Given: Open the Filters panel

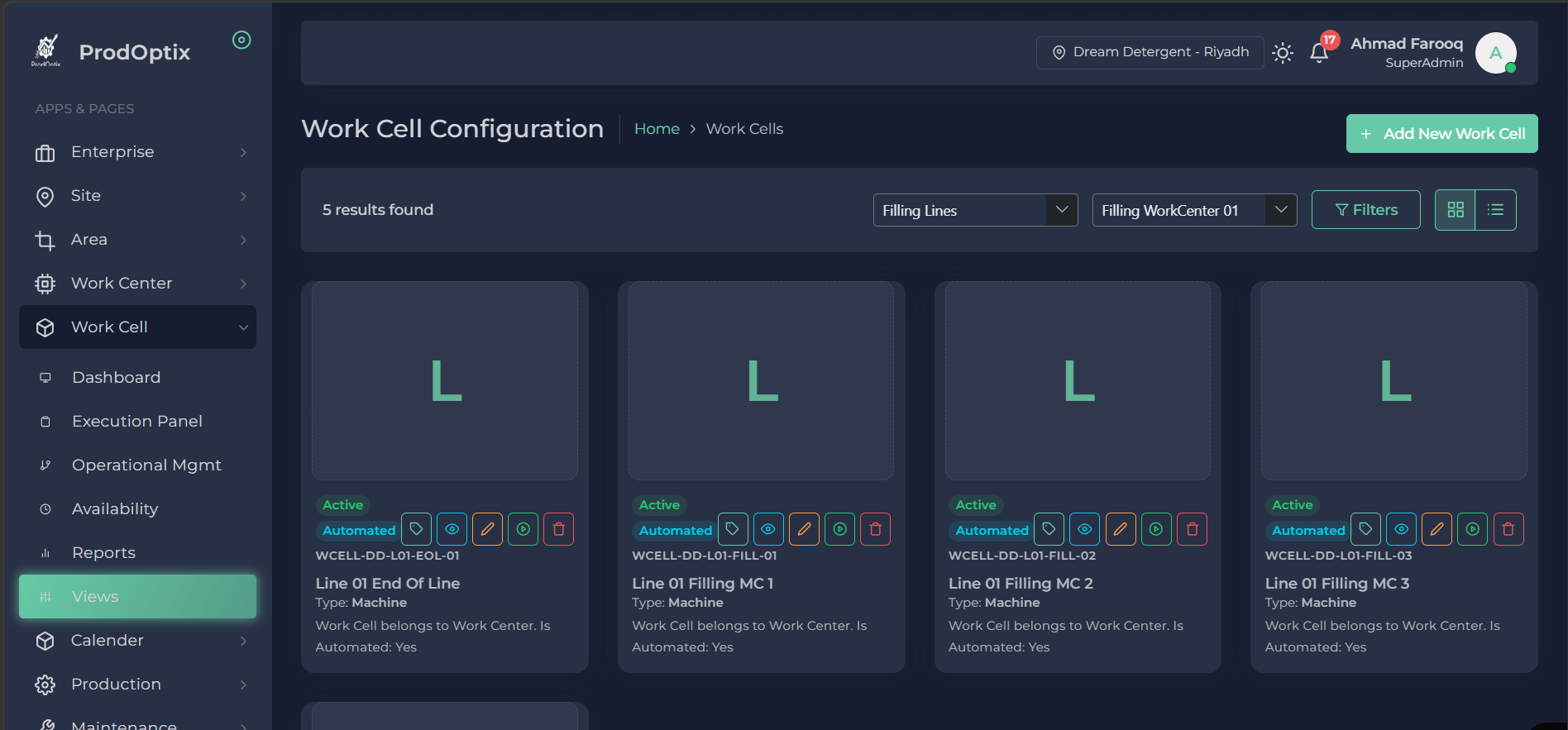Looking at the screenshot, I should click(x=1366, y=210).
